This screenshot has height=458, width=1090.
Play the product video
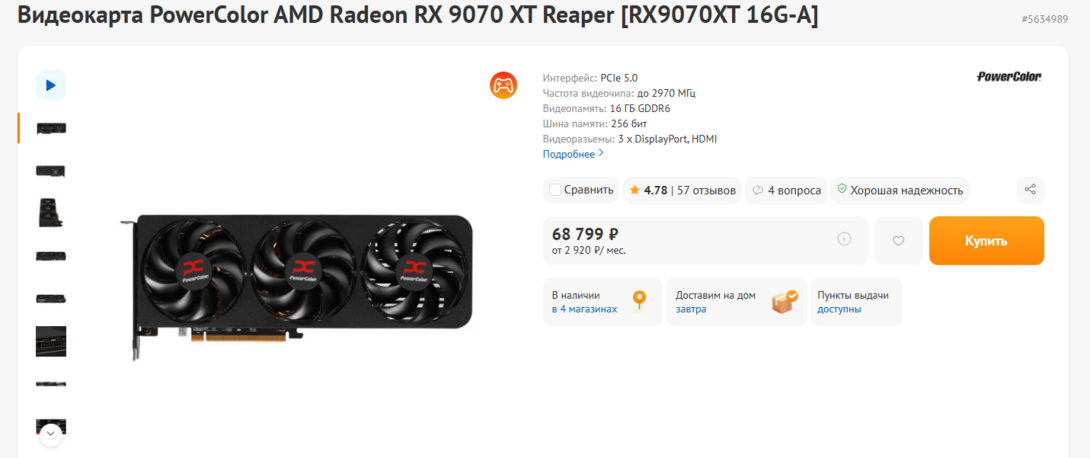(51, 85)
